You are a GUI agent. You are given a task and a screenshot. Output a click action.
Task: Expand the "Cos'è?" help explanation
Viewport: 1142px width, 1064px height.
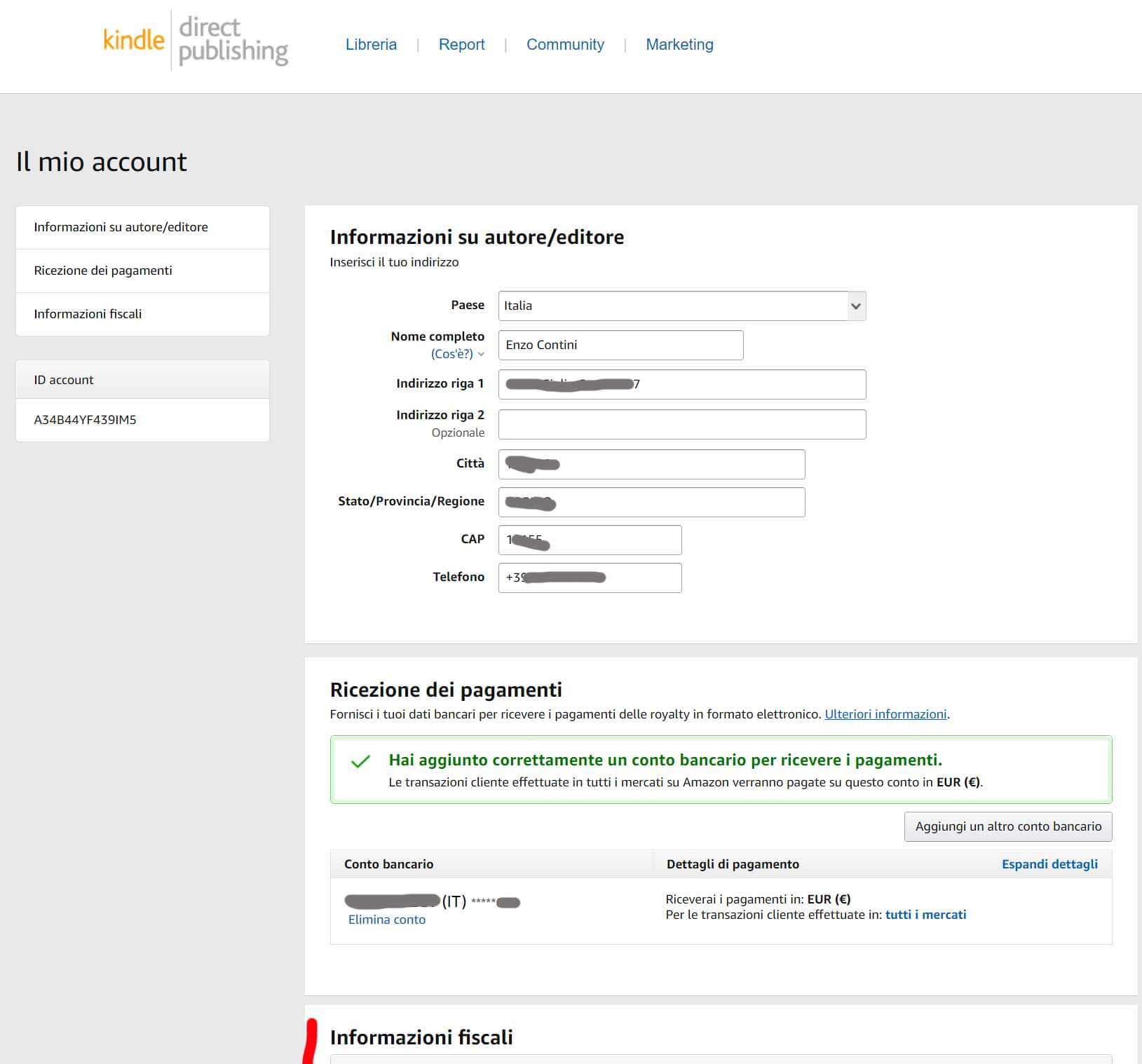pos(456,354)
